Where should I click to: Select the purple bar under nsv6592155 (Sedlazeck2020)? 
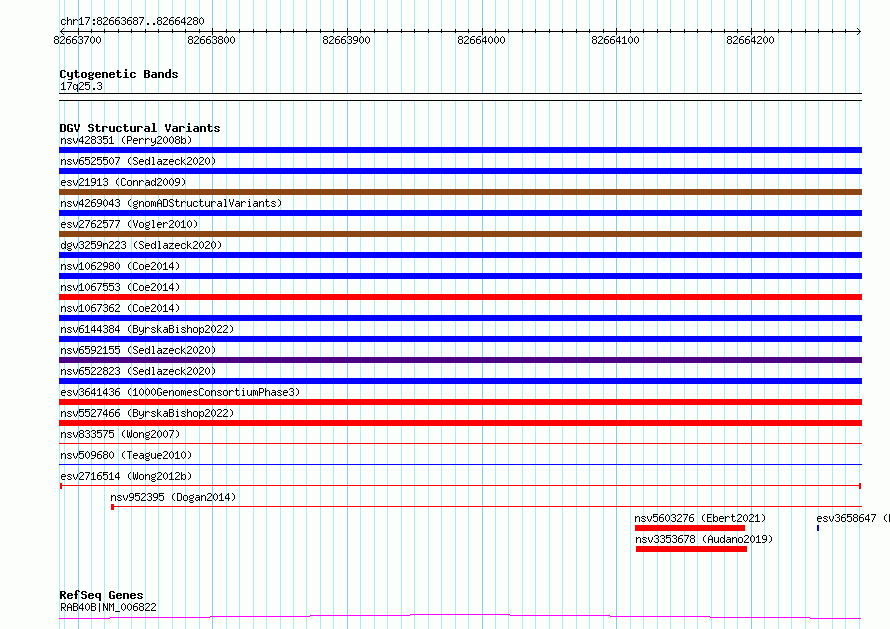[460, 360]
